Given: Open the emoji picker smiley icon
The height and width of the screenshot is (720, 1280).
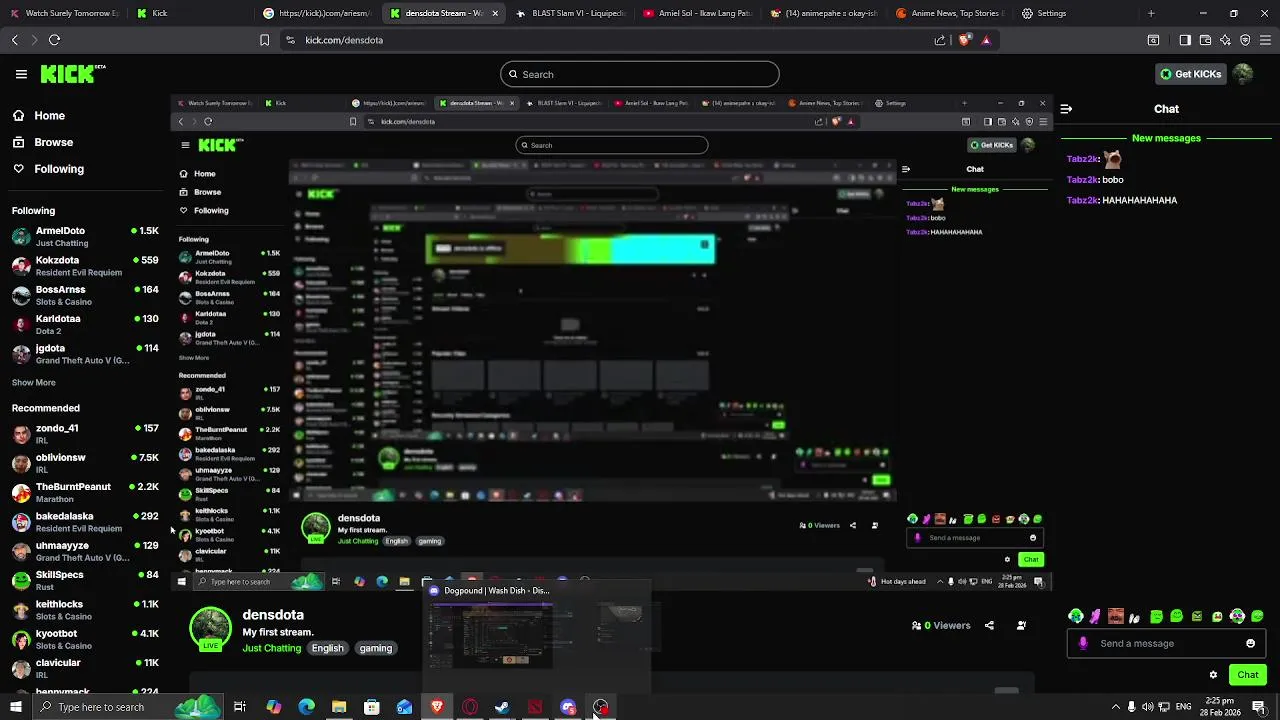Looking at the screenshot, I should click(1250, 643).
